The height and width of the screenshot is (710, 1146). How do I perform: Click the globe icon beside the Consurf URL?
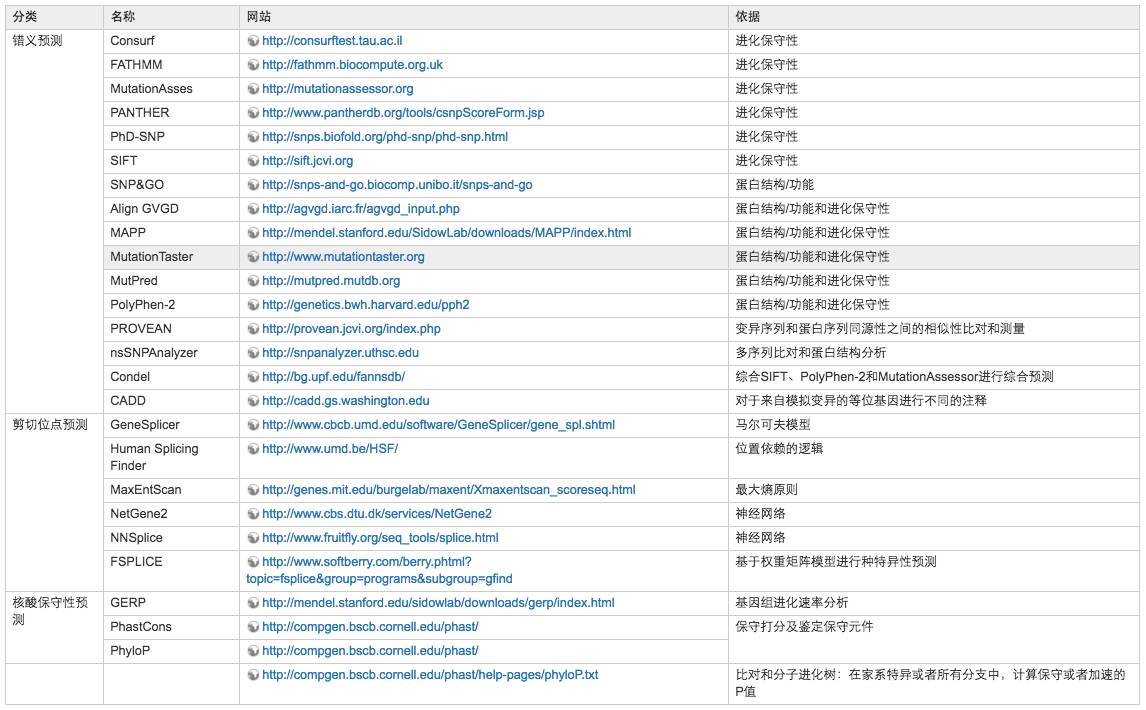(253, 41)
